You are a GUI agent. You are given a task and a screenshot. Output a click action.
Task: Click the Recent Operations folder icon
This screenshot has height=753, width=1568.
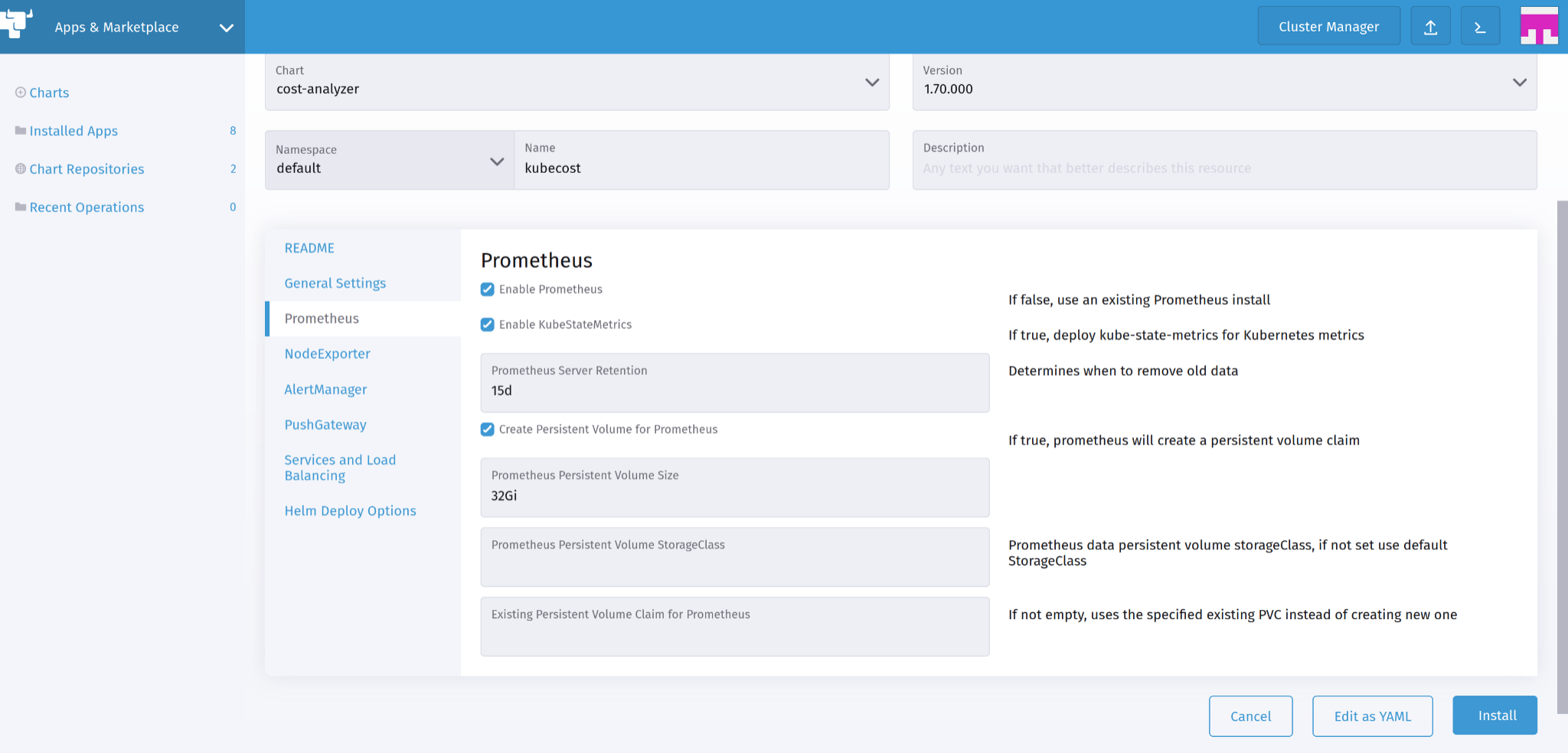pyautogui.click(x=19, y=207)
